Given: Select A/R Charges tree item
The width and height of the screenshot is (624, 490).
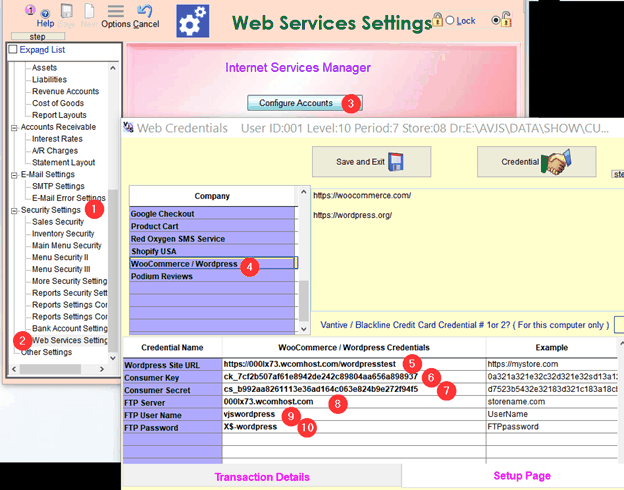Looking at the screenshot, I should pos(55,151).
